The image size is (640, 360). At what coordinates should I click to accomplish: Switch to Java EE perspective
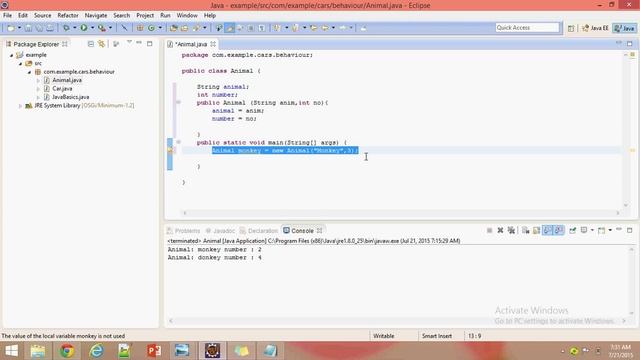(x=595, y=28)
